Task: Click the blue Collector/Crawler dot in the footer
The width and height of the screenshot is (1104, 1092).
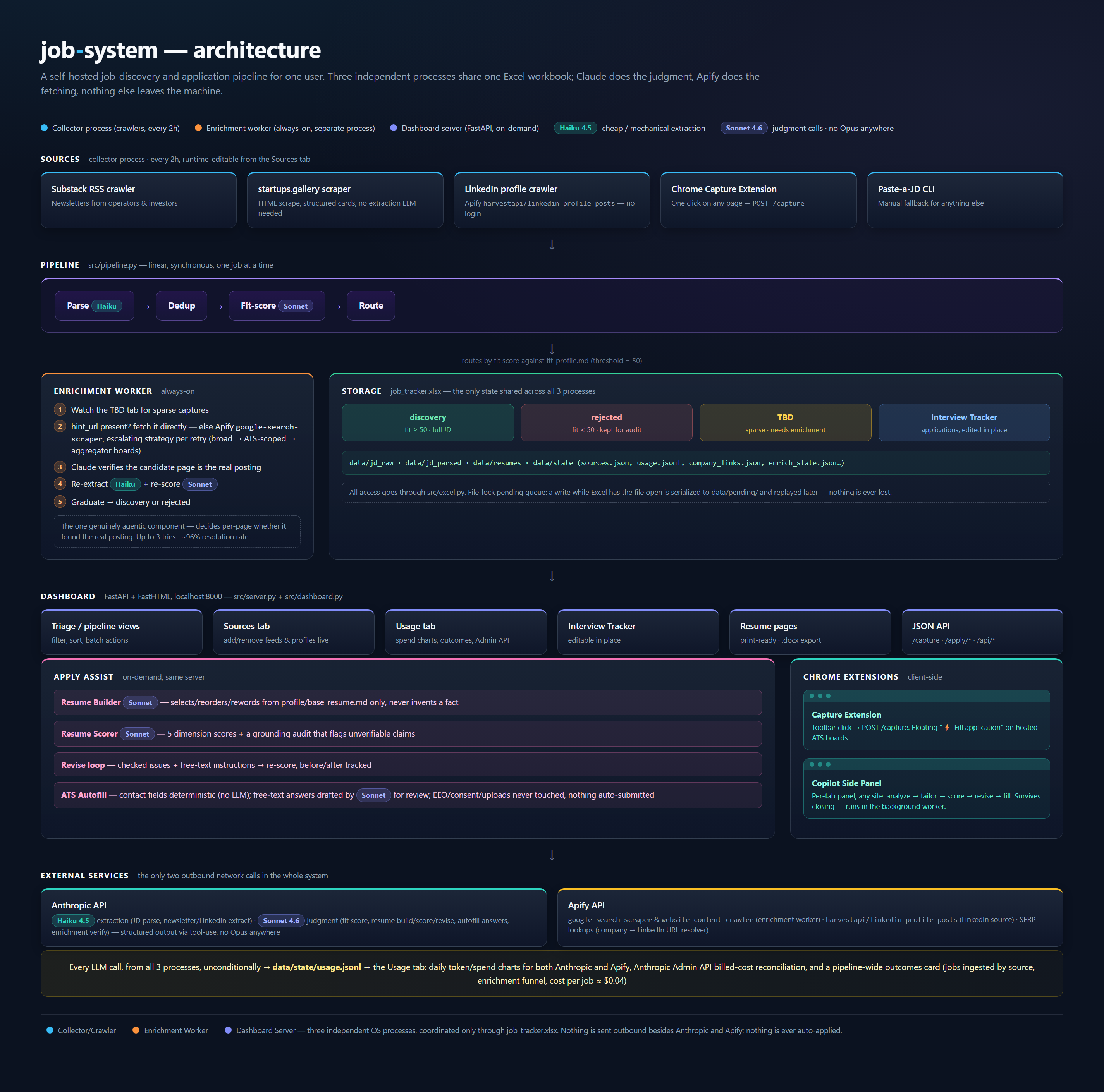Action: pyautogui.click(x=50, y=1030)
